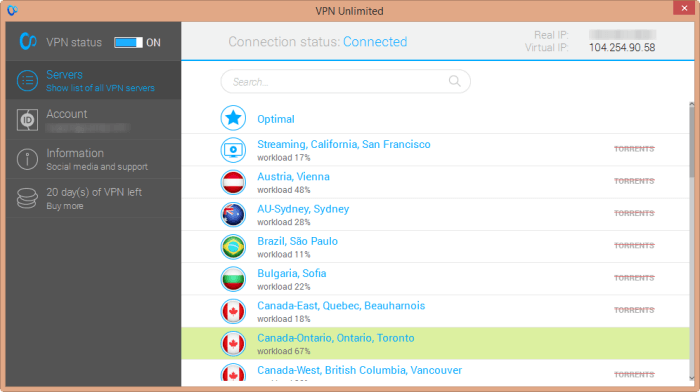Click crossed-out TORRENTS label for AU-Sydney
The width and height of the screenshot is (700, 392).
point(634,213)
